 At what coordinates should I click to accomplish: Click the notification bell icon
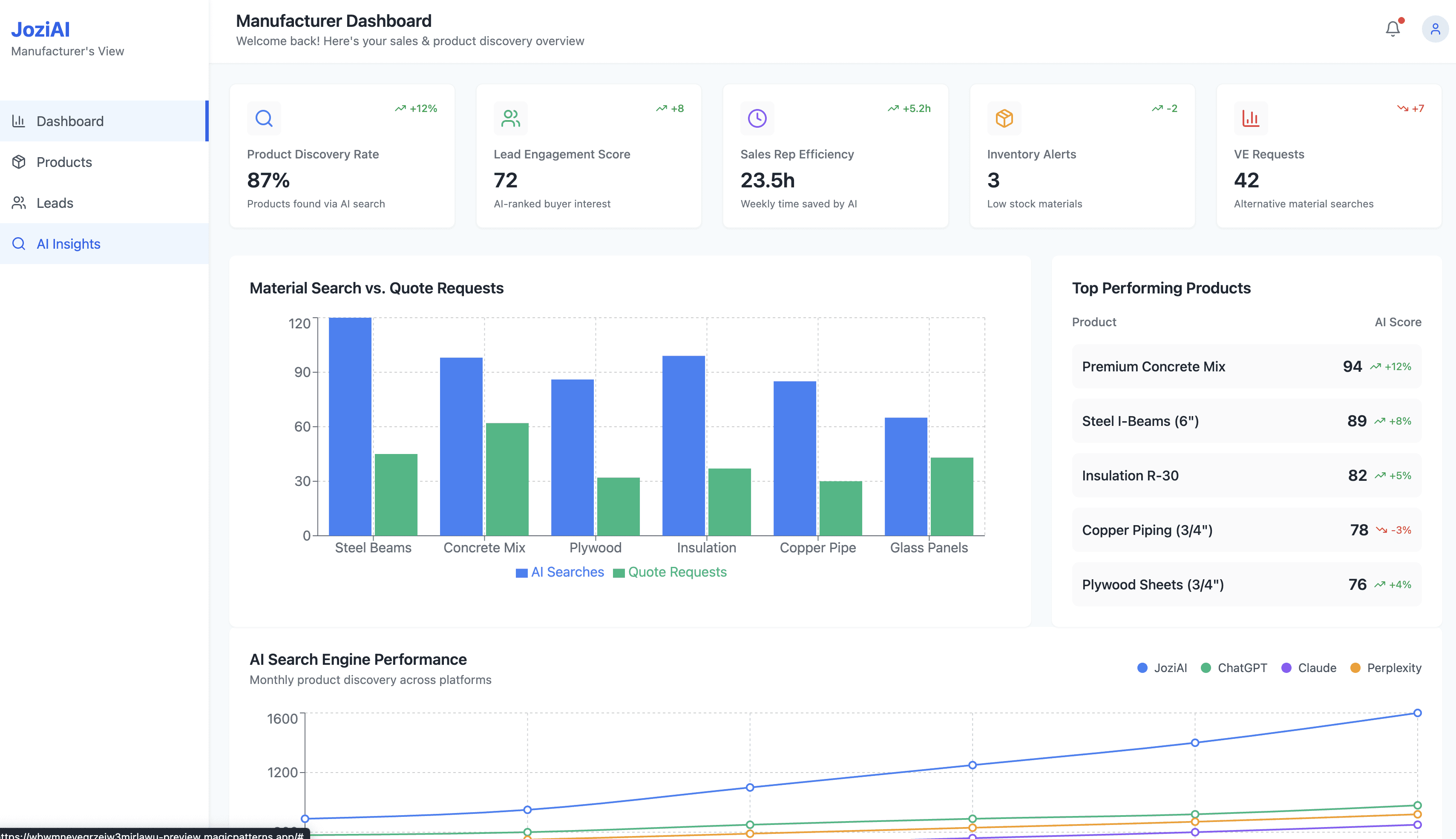(x=1392, y=29)
